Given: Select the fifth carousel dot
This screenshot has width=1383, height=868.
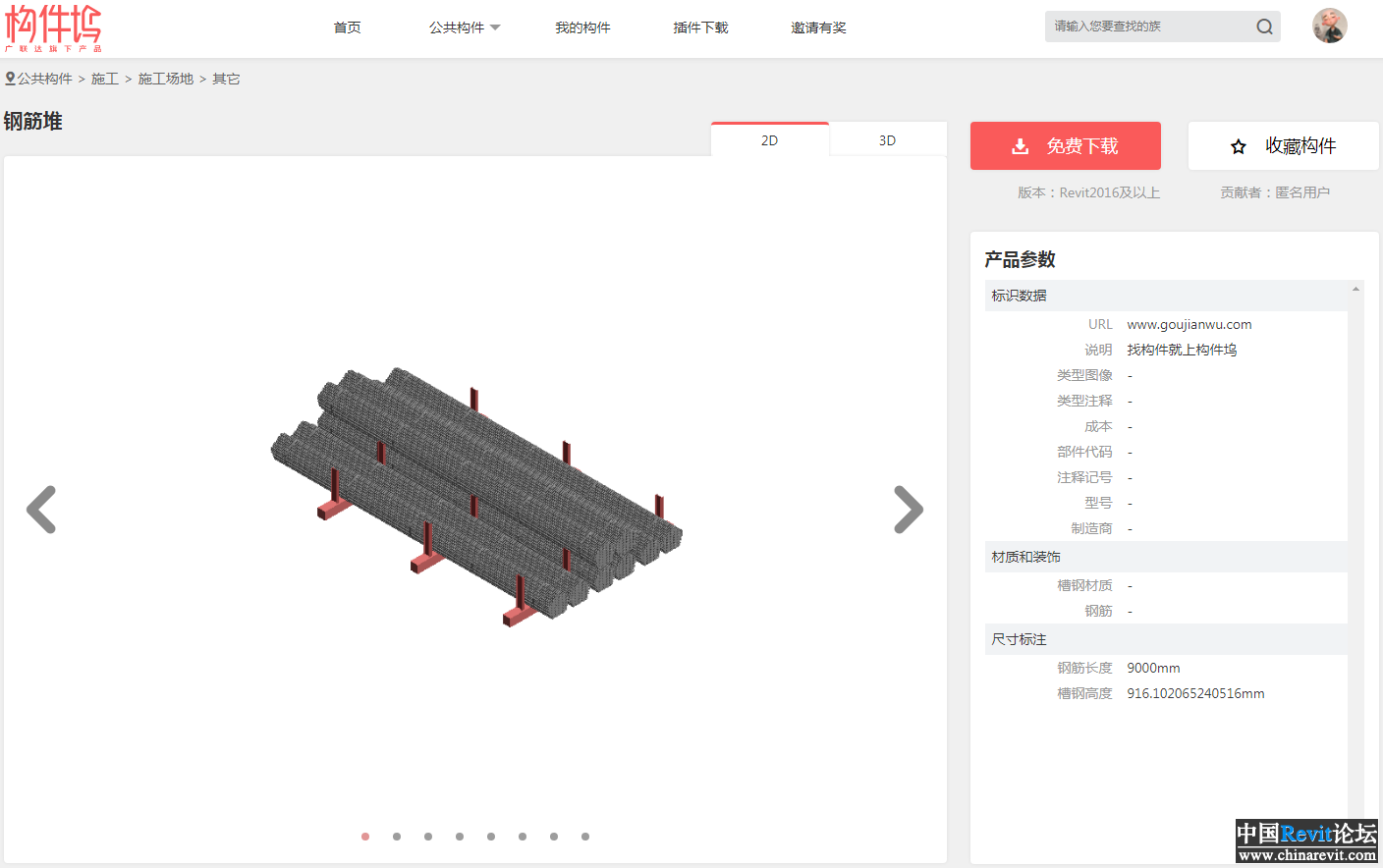Looking at the screenshot, I should pos(491,837).
